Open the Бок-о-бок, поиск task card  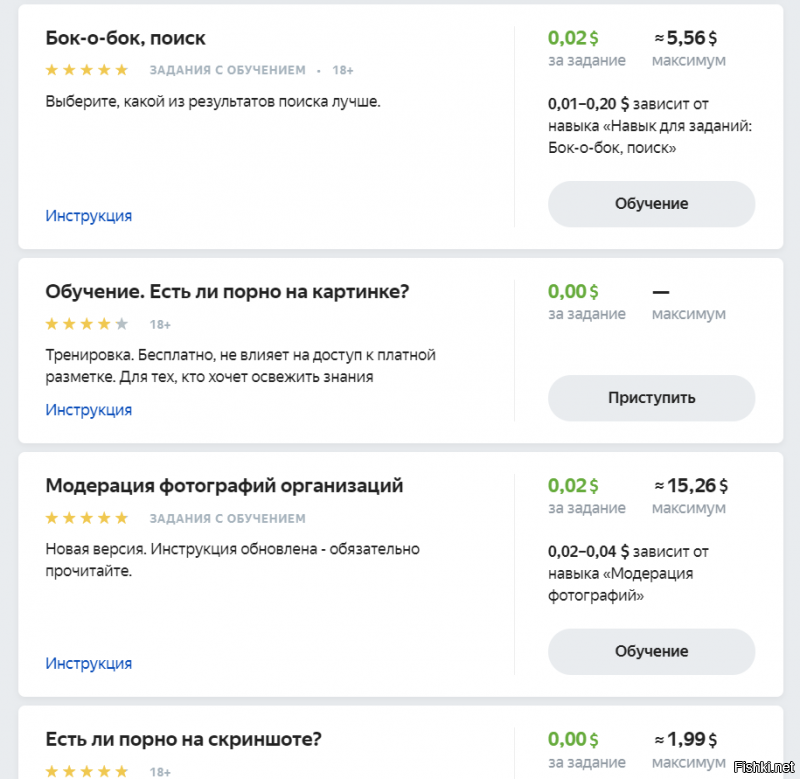(x=124, y=38)
